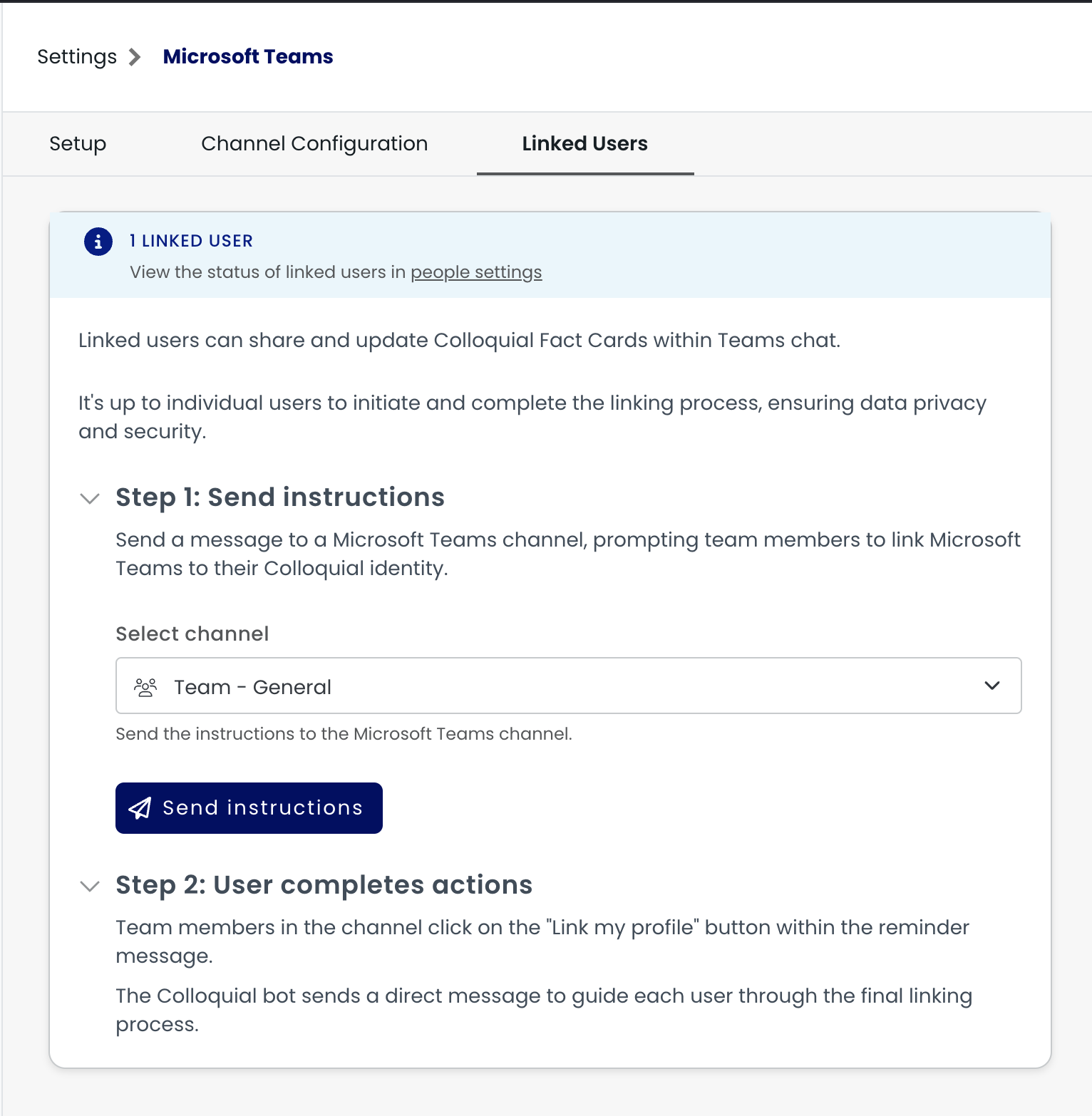Click Step 1: Send instructions heading
The image size is (1092, 1116).
280,497
